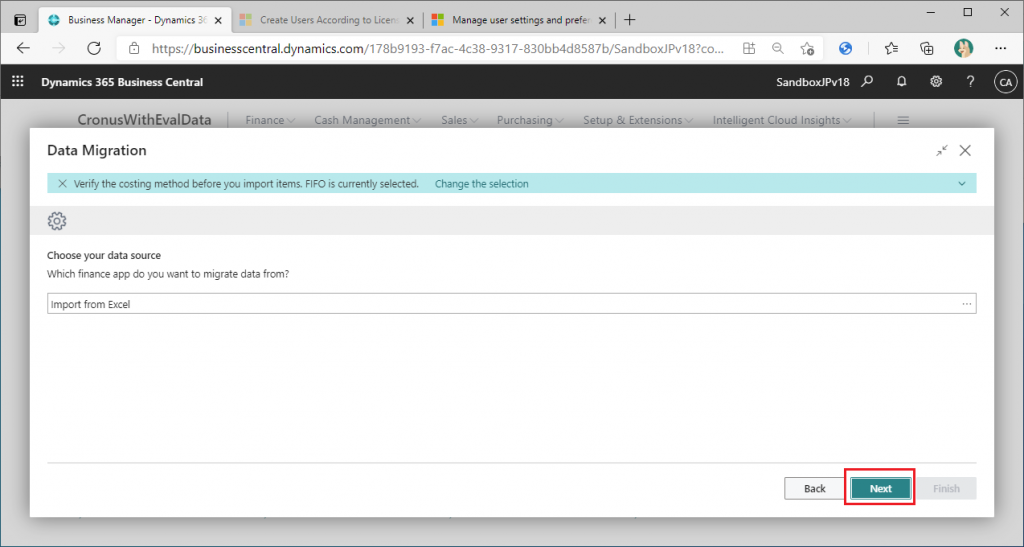This screenshot has height=547, width=1024.
Task: Refresh the browser page
Action: 94,48
